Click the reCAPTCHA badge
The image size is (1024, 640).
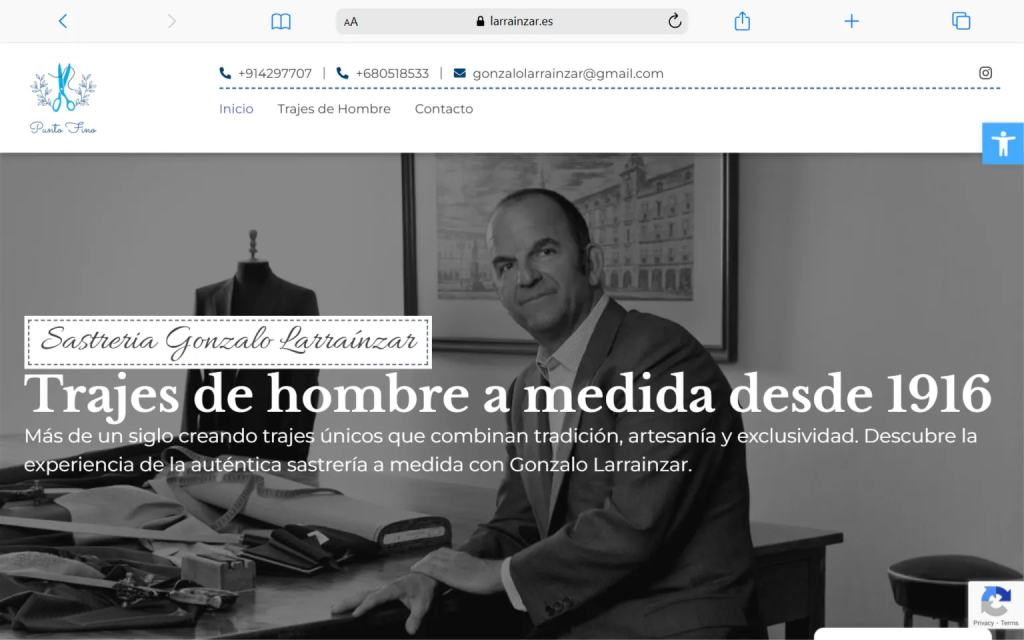point(995,605)
